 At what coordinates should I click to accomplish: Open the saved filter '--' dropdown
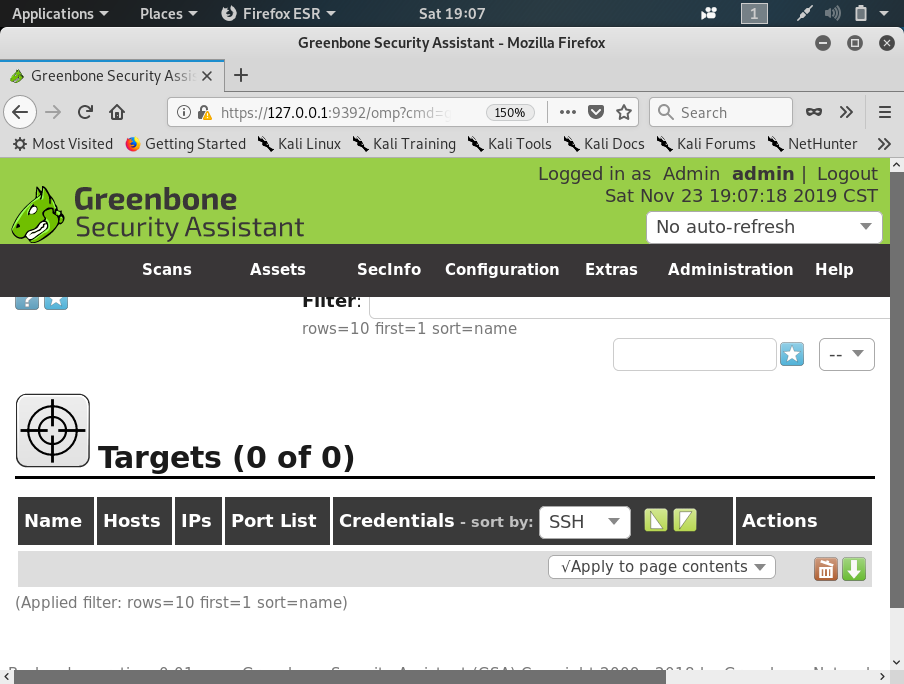846,354
